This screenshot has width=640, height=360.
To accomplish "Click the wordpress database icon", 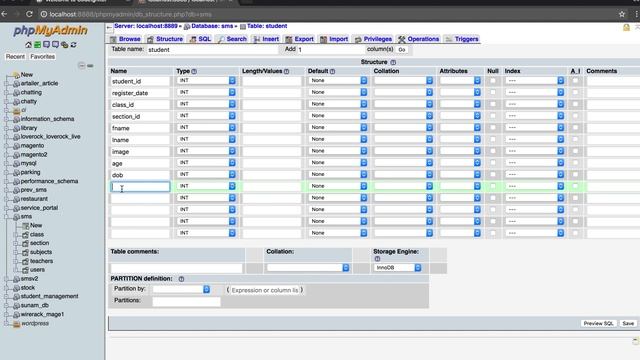I will click(16, 324).
